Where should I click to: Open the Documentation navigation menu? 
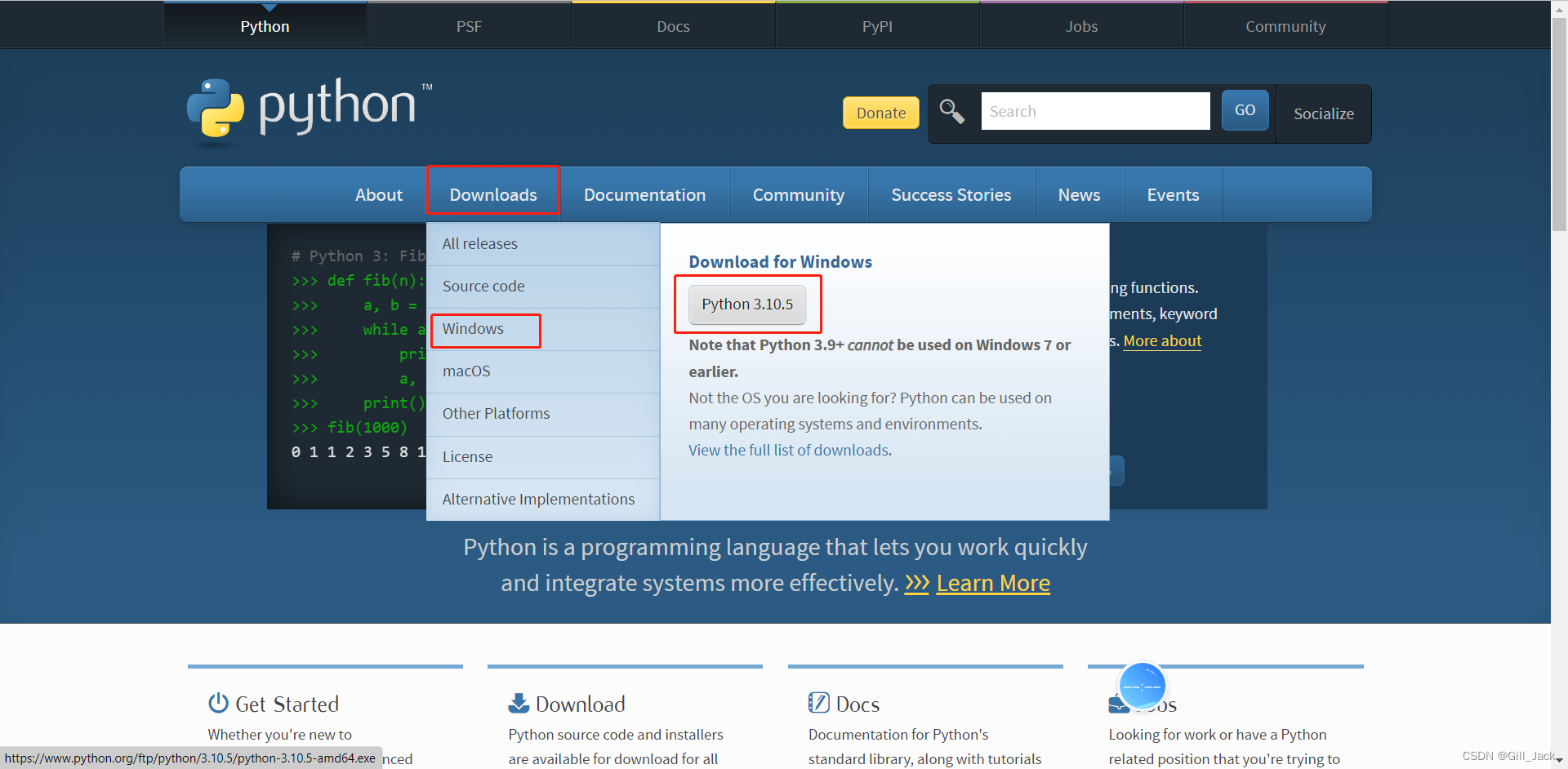tap(645, 194)
